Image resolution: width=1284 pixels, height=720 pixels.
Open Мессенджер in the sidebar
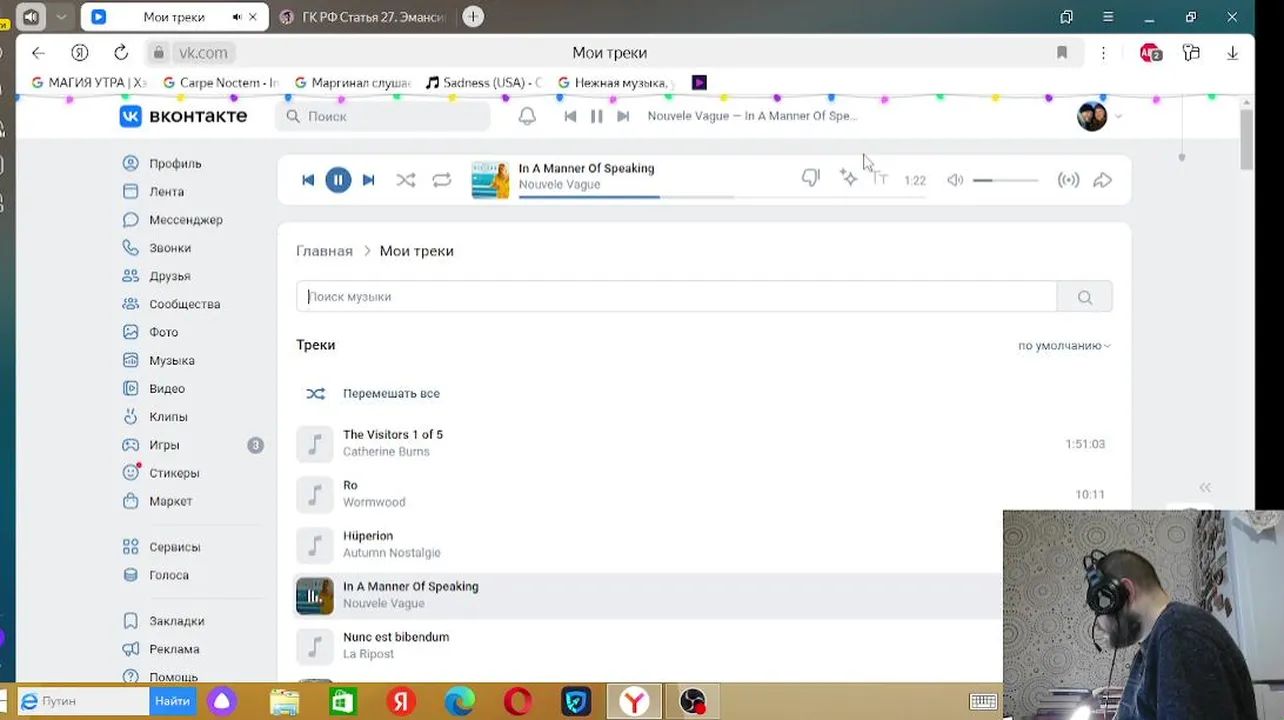(186, 219)
